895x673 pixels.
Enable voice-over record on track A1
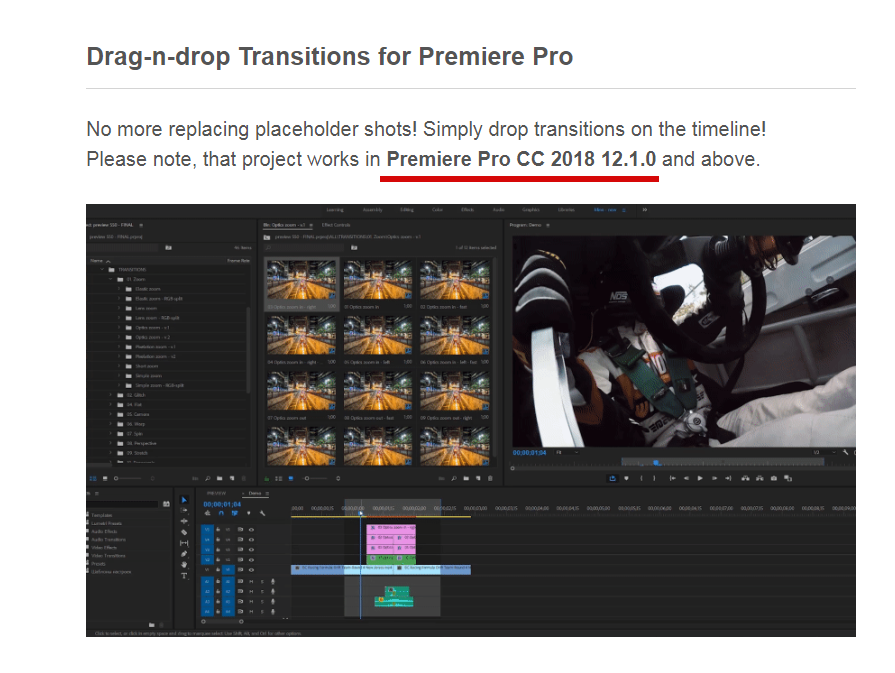[x=273, y=582]
